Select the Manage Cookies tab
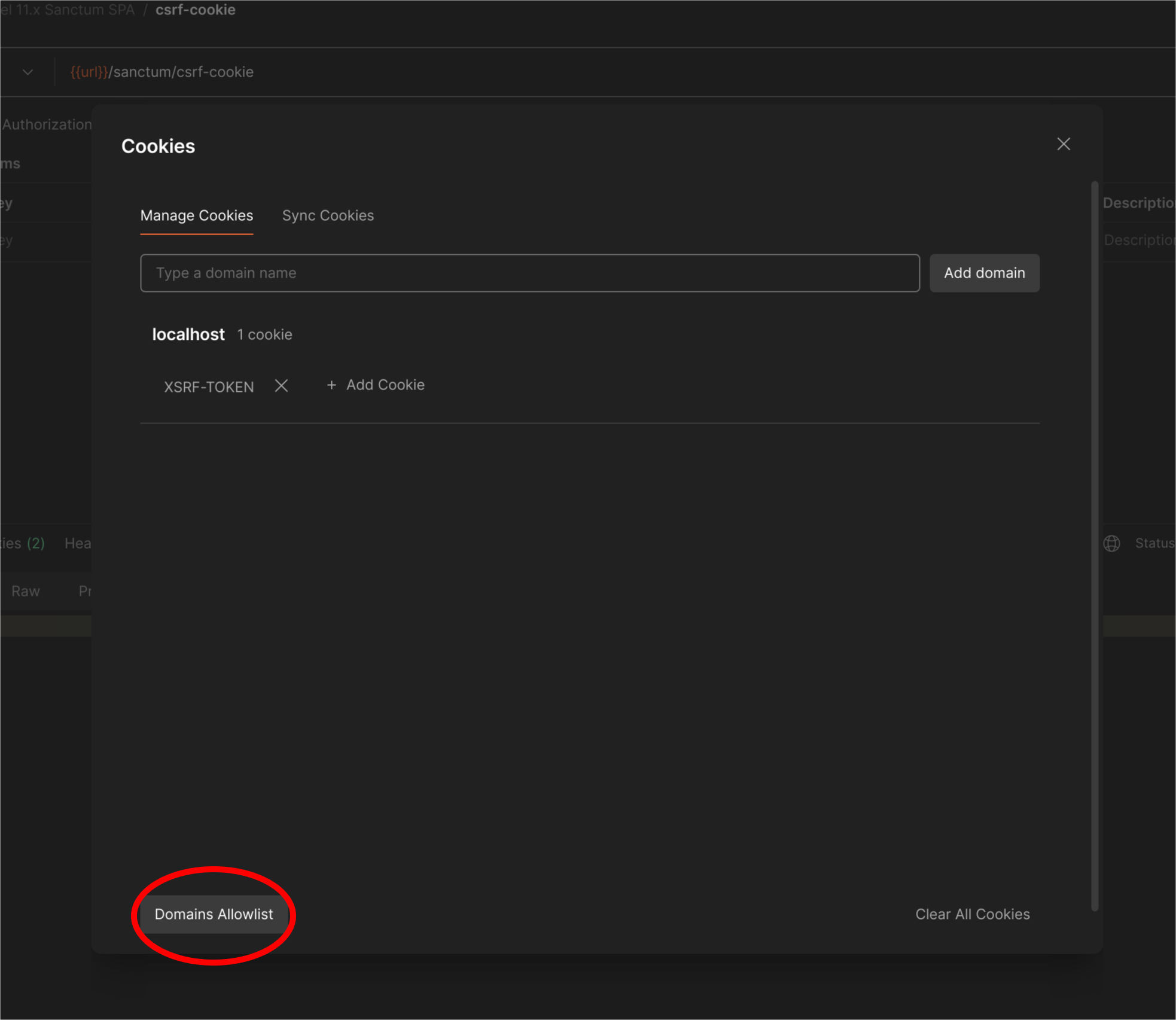This screenshot has height=1020, width=1176. click(x=197, y=215)
